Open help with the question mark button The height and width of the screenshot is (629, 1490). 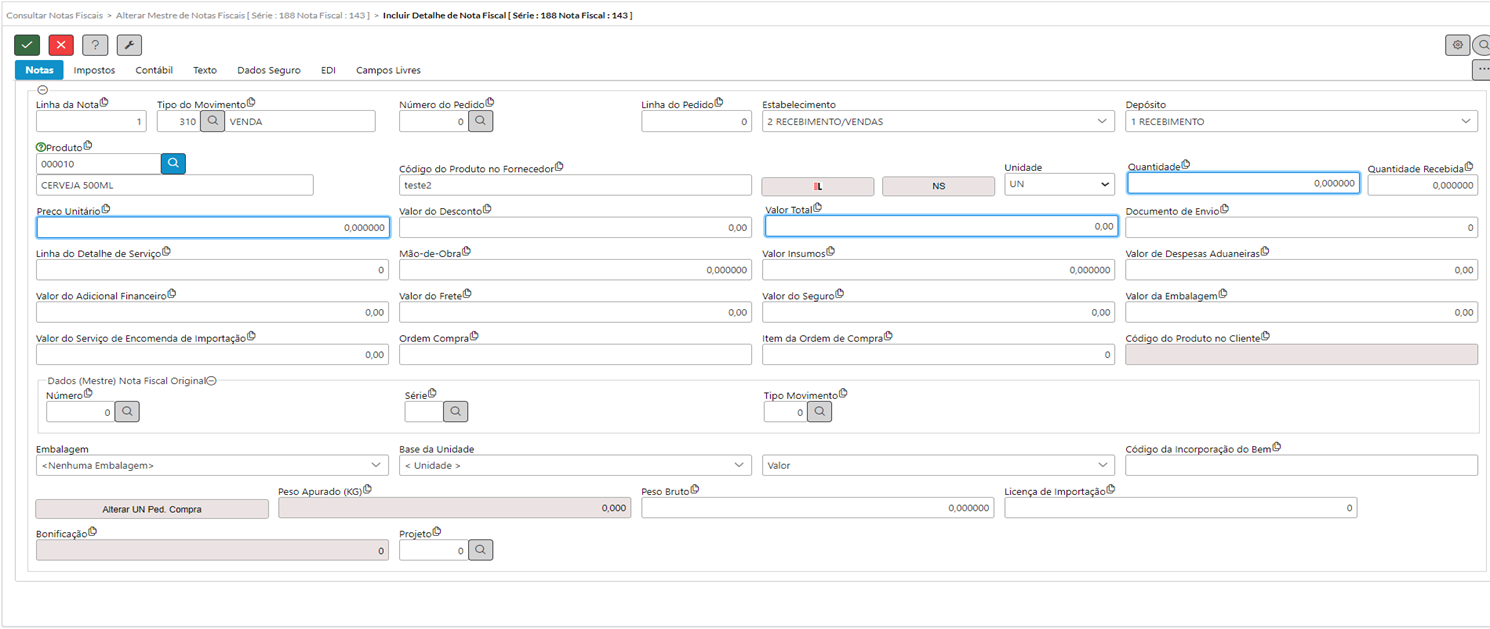[x=95, y=45]
